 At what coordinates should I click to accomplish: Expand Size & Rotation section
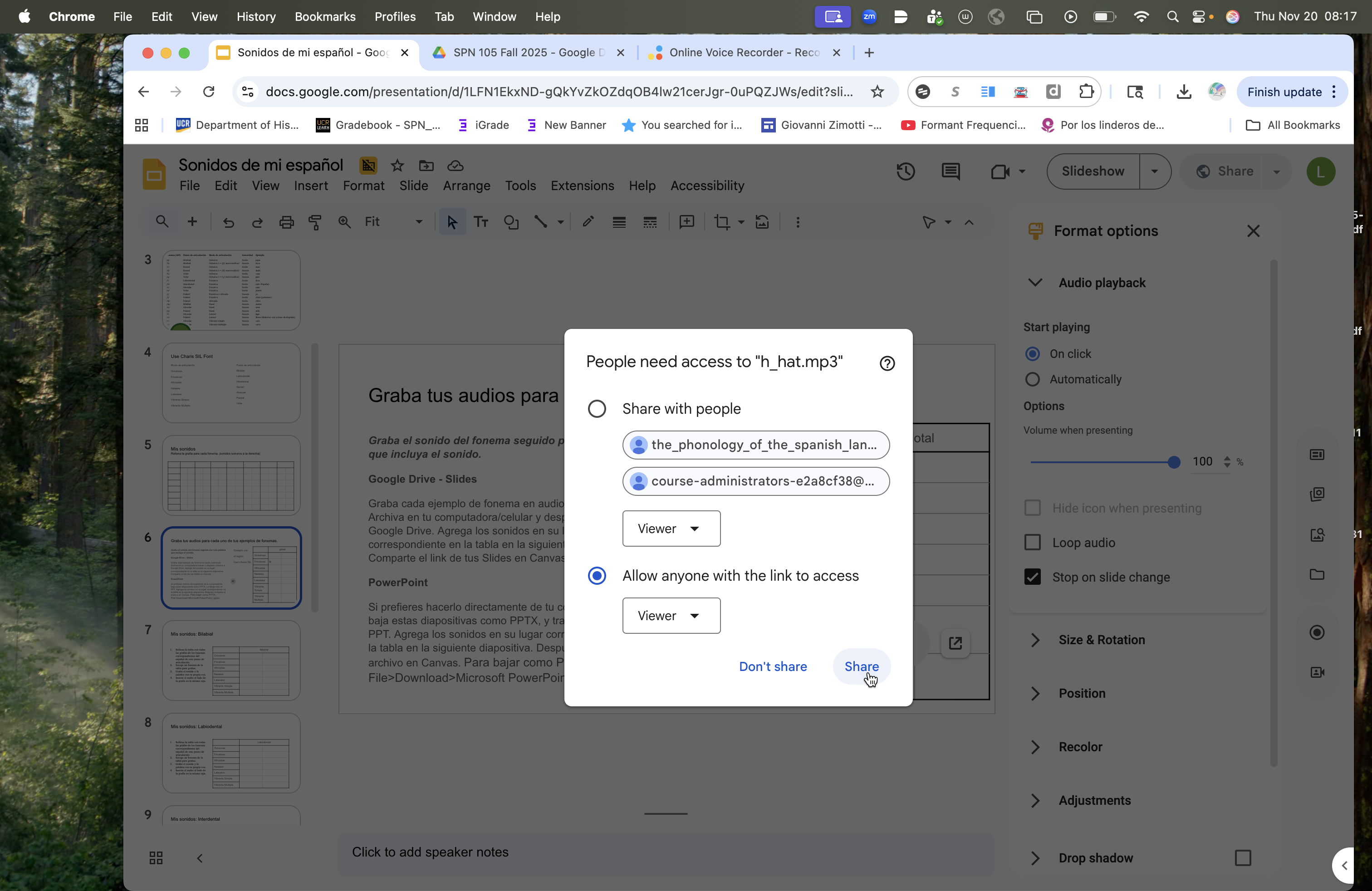tap(1035, 640)
